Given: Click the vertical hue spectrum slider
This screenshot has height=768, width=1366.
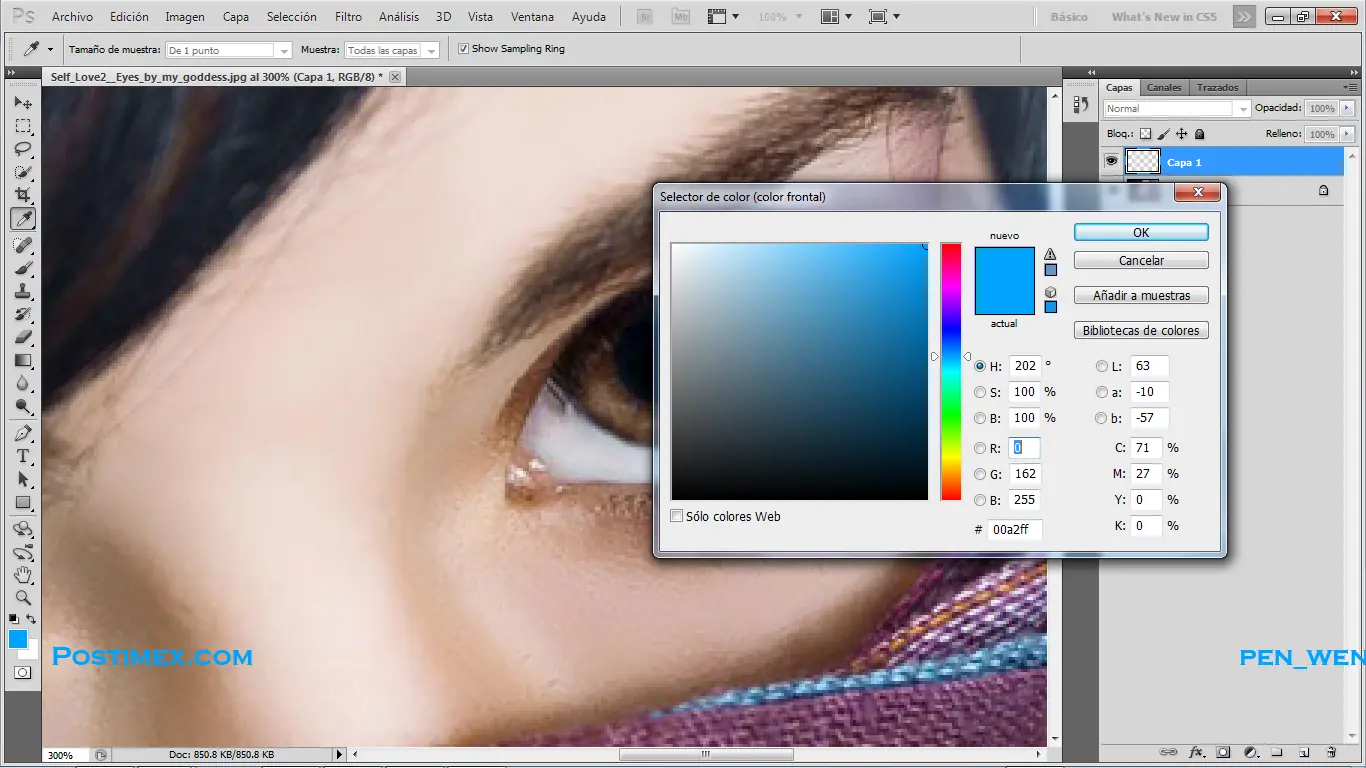Looking at the screenshot, I should (950, 371).
